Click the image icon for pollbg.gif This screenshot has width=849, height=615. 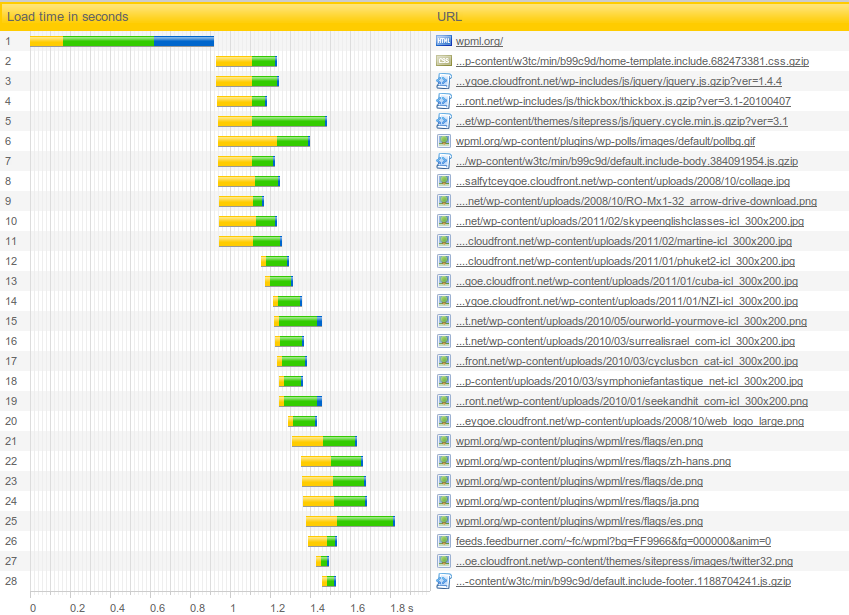(443, 141)
